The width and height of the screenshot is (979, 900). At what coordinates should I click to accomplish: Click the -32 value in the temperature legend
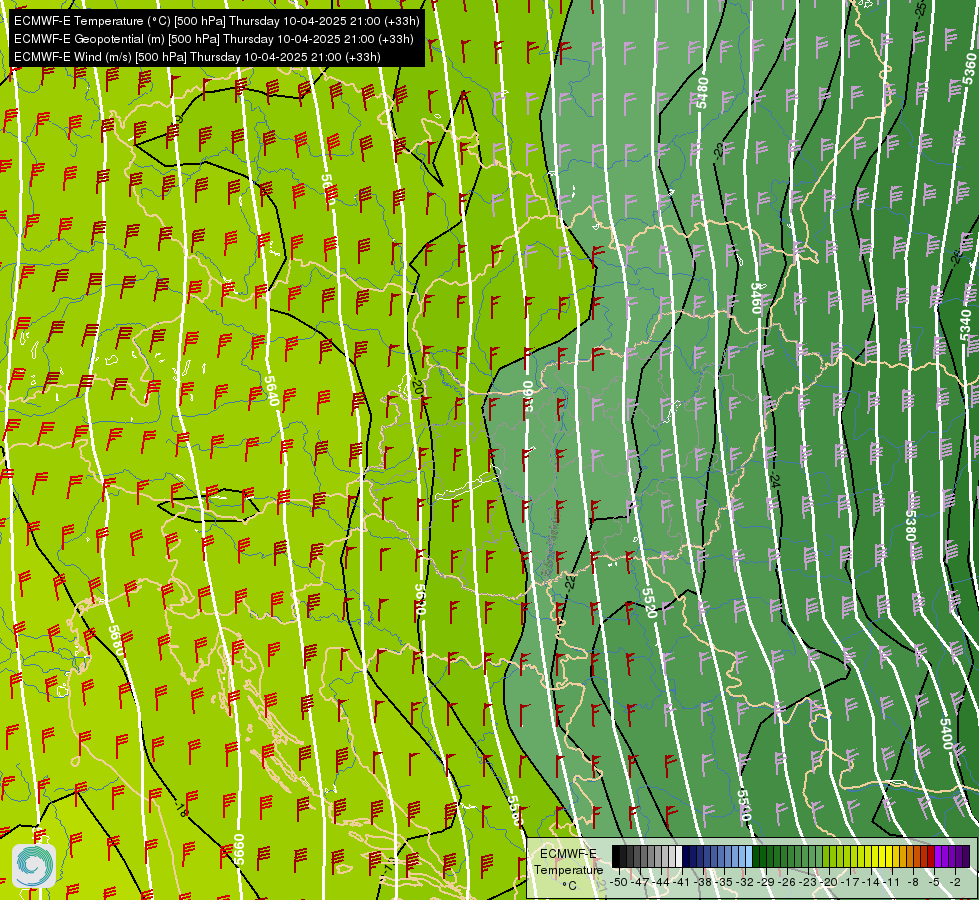[x=745, y=882]
